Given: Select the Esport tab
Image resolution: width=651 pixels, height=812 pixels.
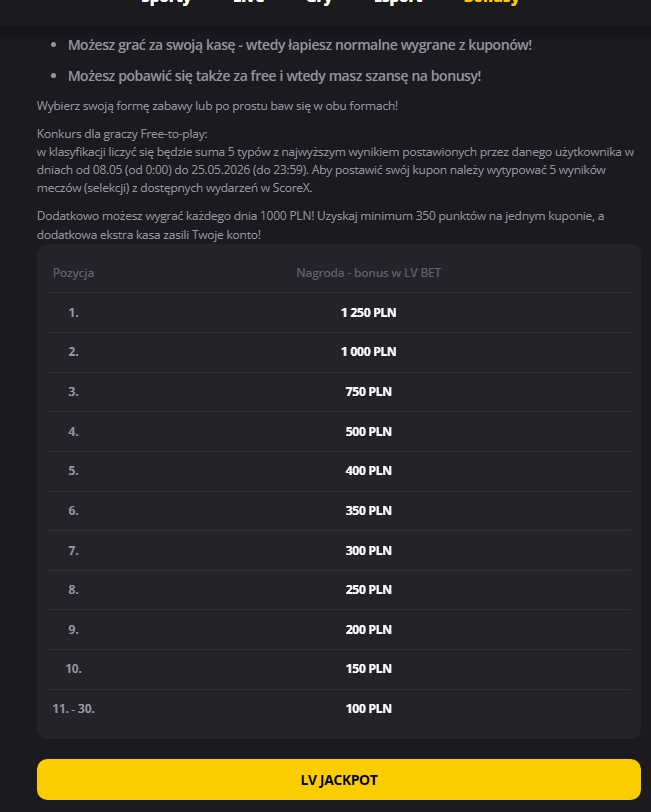Looking at the screenshot, I should tap(398, 2).
